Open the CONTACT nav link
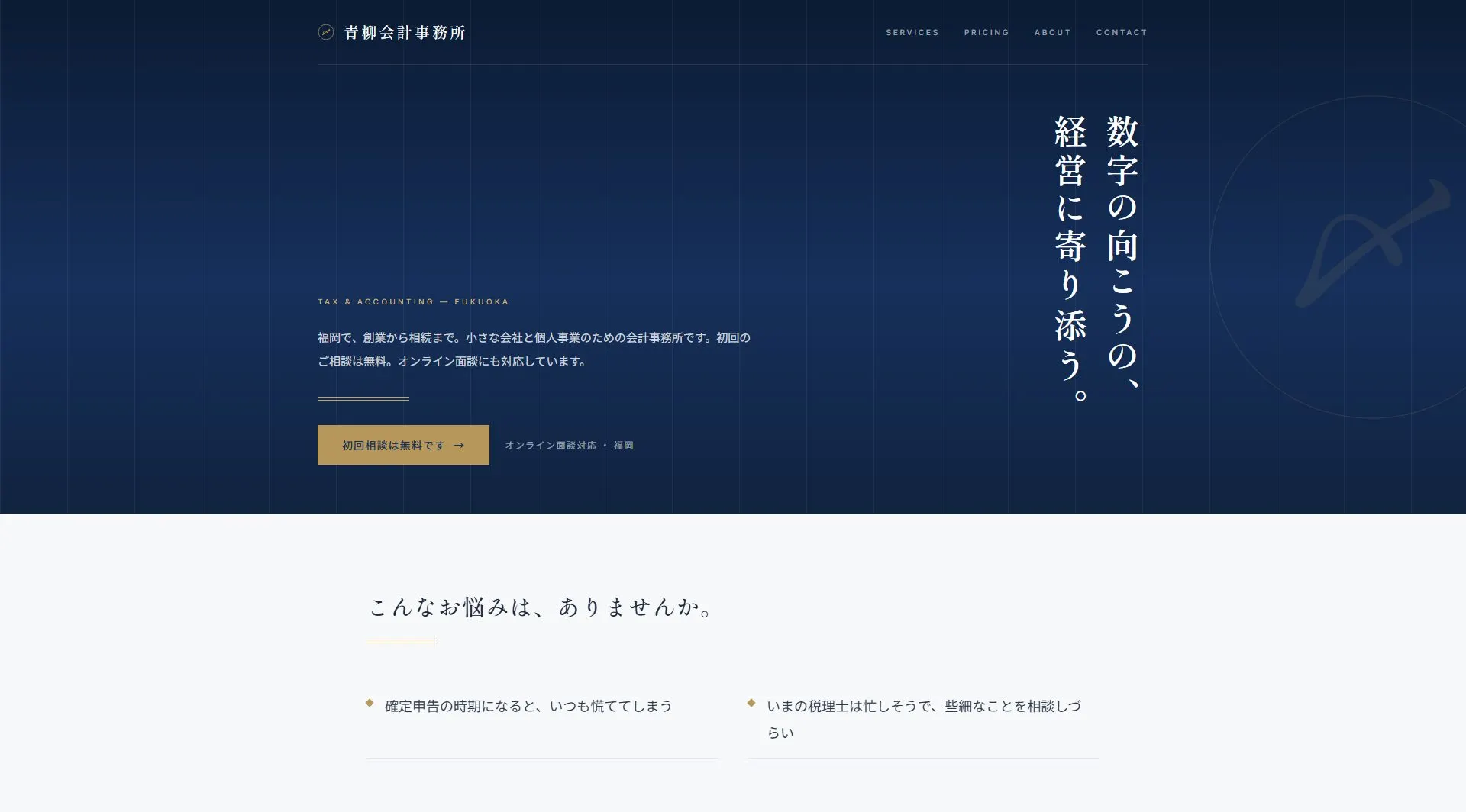The height and width of the screenshot is (812, 1466). tap(1122, 32)
